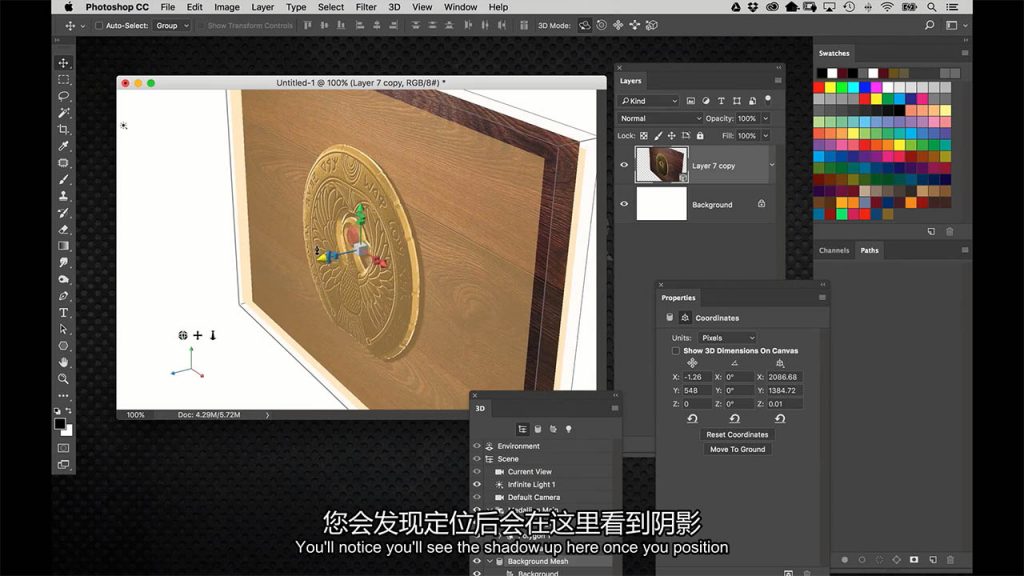Select the Brush tool
Viewport: 1024px width, 576px height.
pyautogui.click(x=63, y=180)
